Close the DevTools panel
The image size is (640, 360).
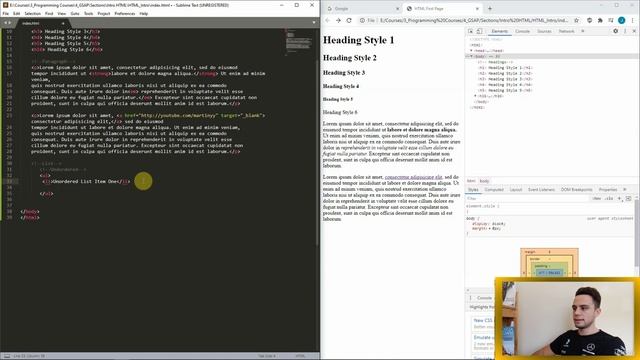pos(634,31)
